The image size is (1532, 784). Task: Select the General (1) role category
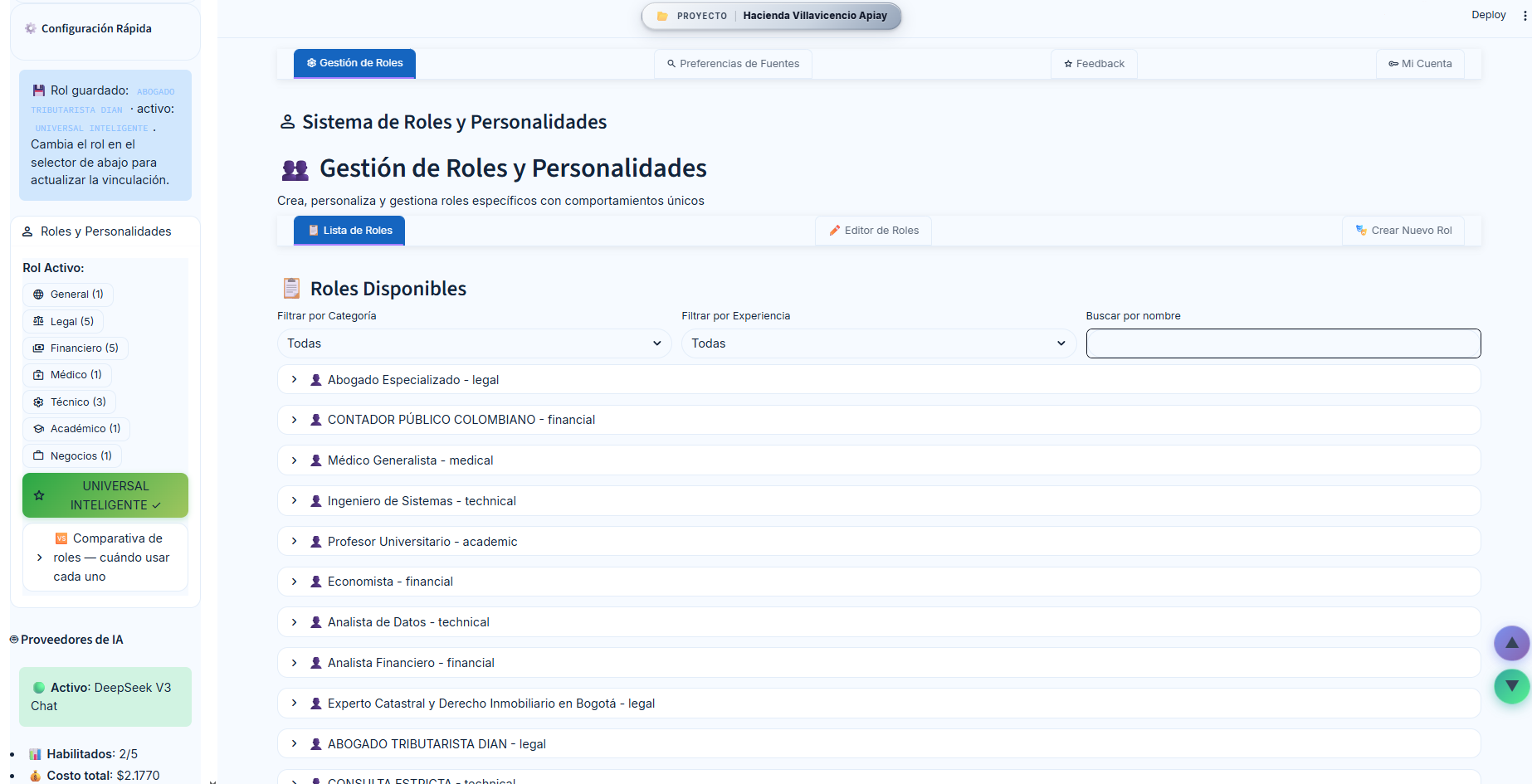coord(68,295)
